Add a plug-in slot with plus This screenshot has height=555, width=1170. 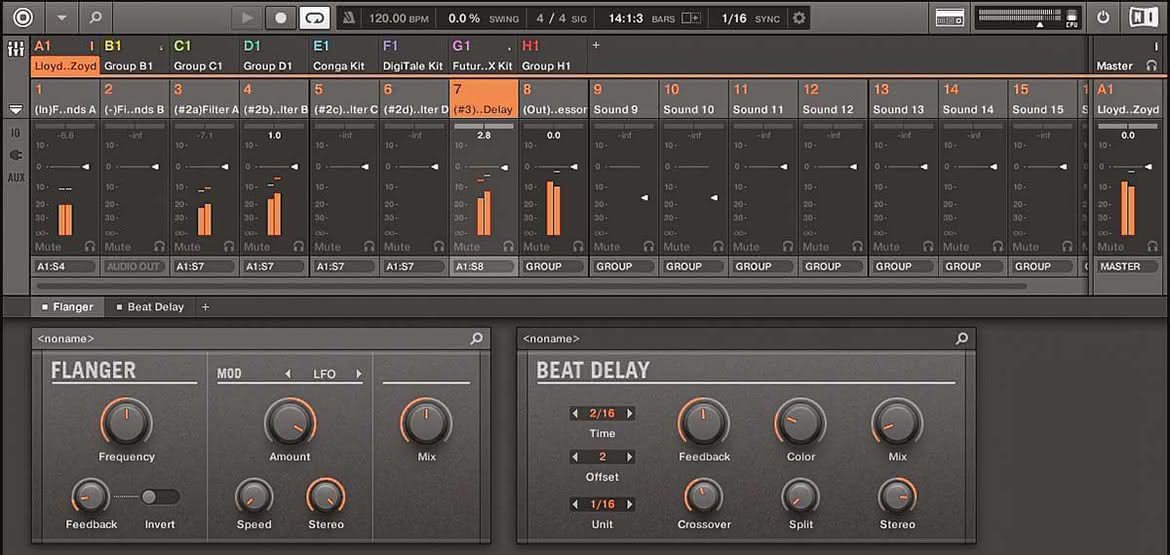[x=205, y=307]
